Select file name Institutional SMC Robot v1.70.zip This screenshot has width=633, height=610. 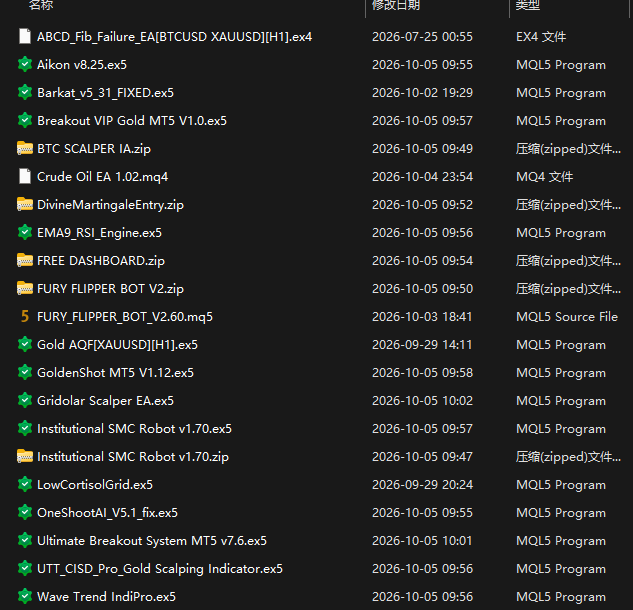[133, 457]
